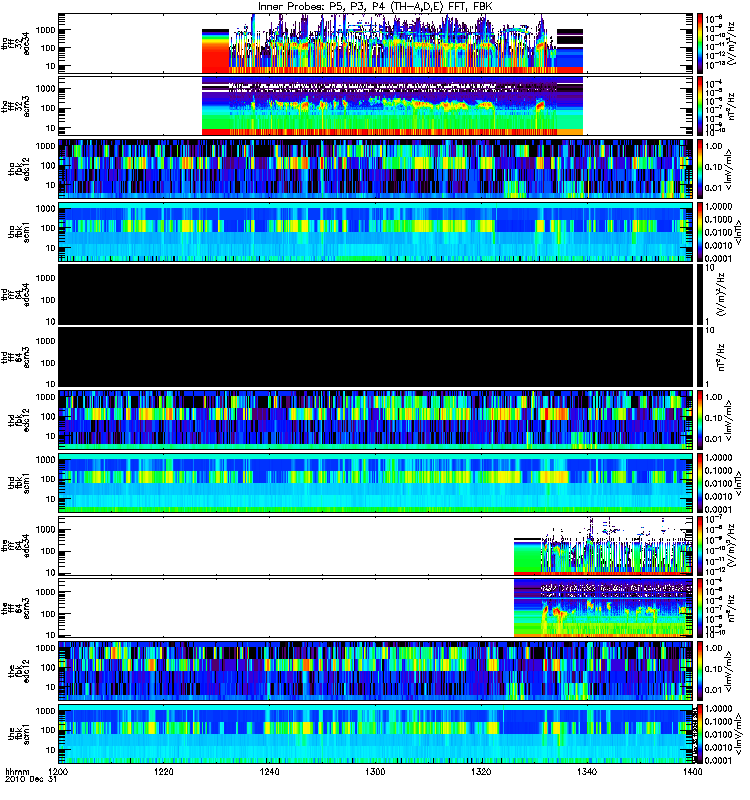Click the black empty thd fff edc34 panel
The height and width of the screenshot is (800, 750).
tap(376, 294)
